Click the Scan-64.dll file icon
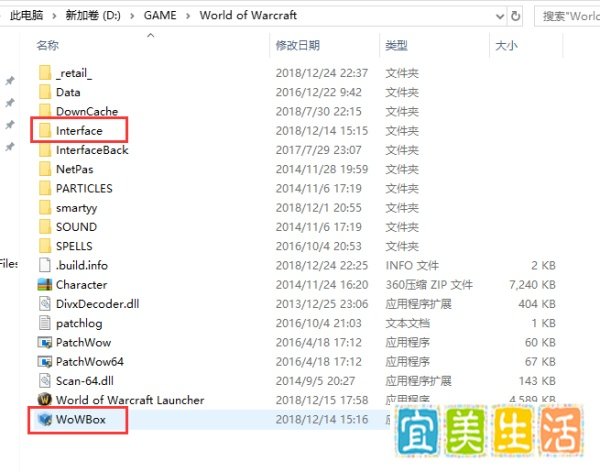 point(45,381)
